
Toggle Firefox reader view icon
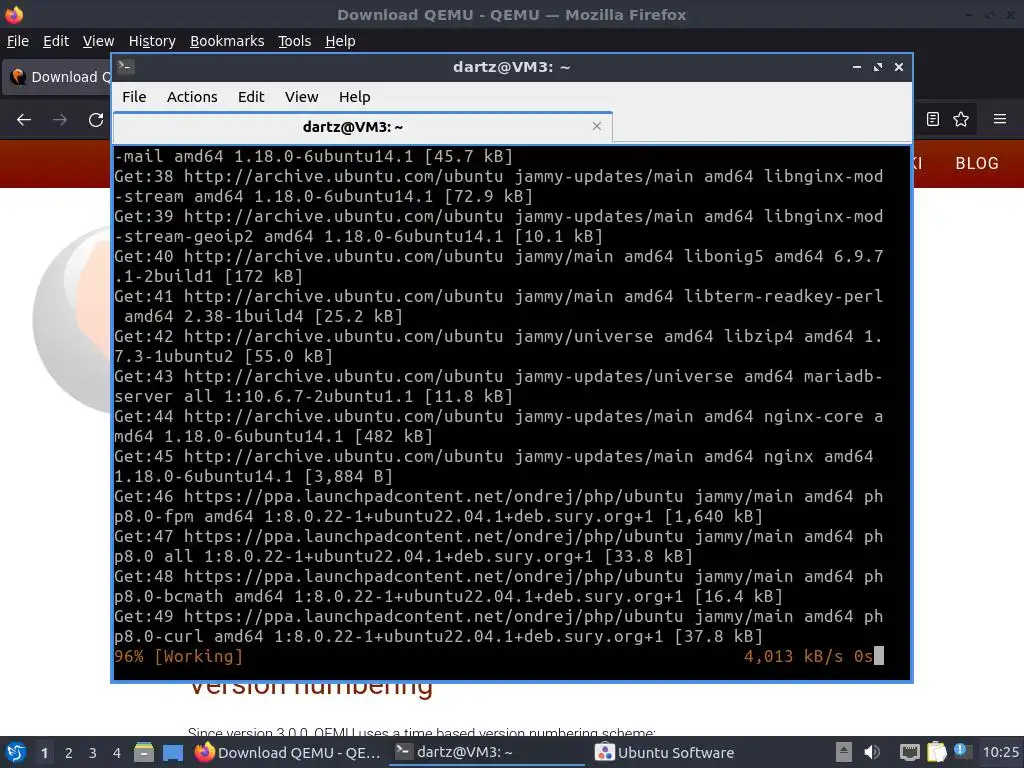[933, 119]
